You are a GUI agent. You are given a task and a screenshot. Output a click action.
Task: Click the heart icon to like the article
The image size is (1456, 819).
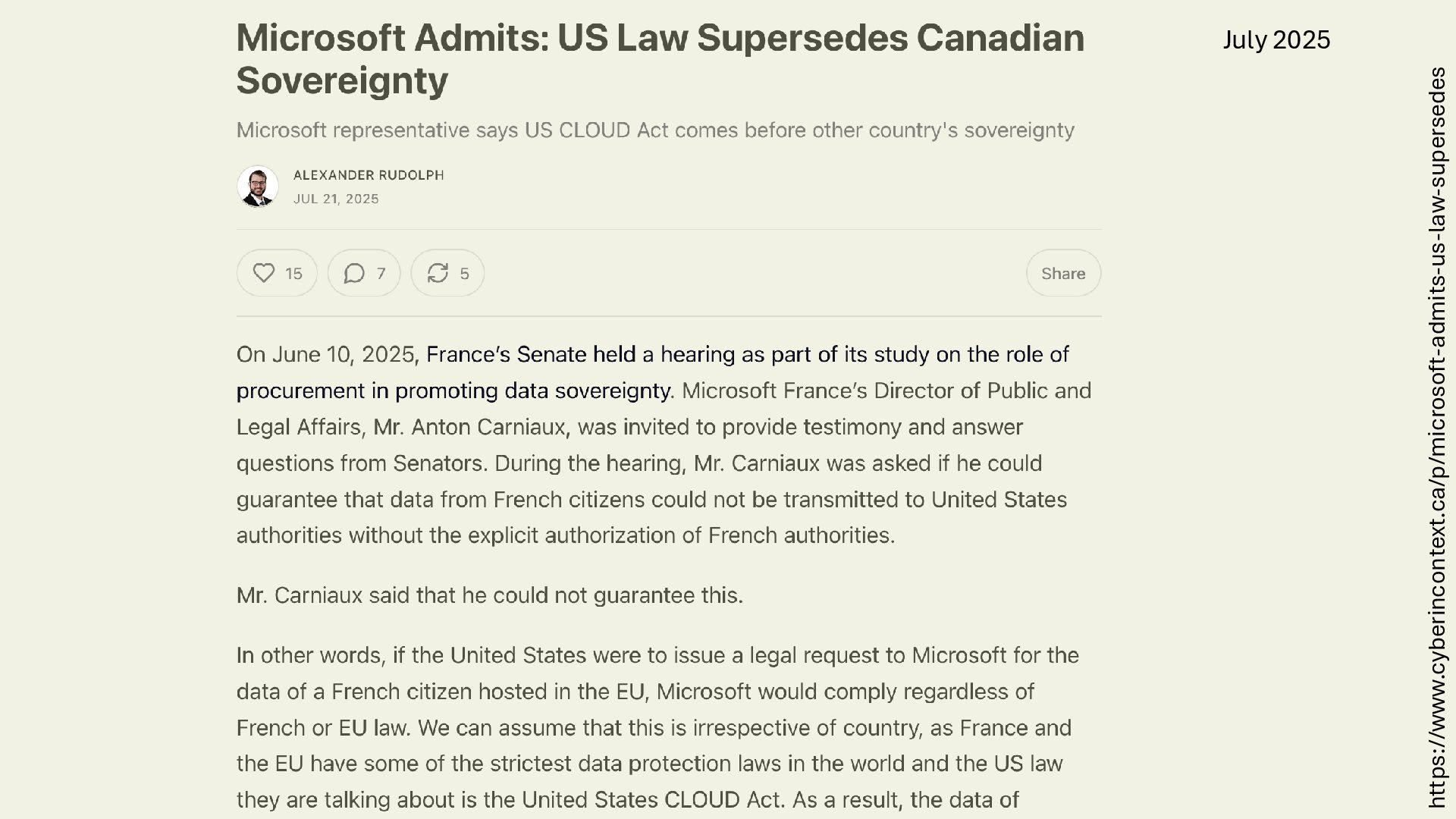click(x=263, y=273)
